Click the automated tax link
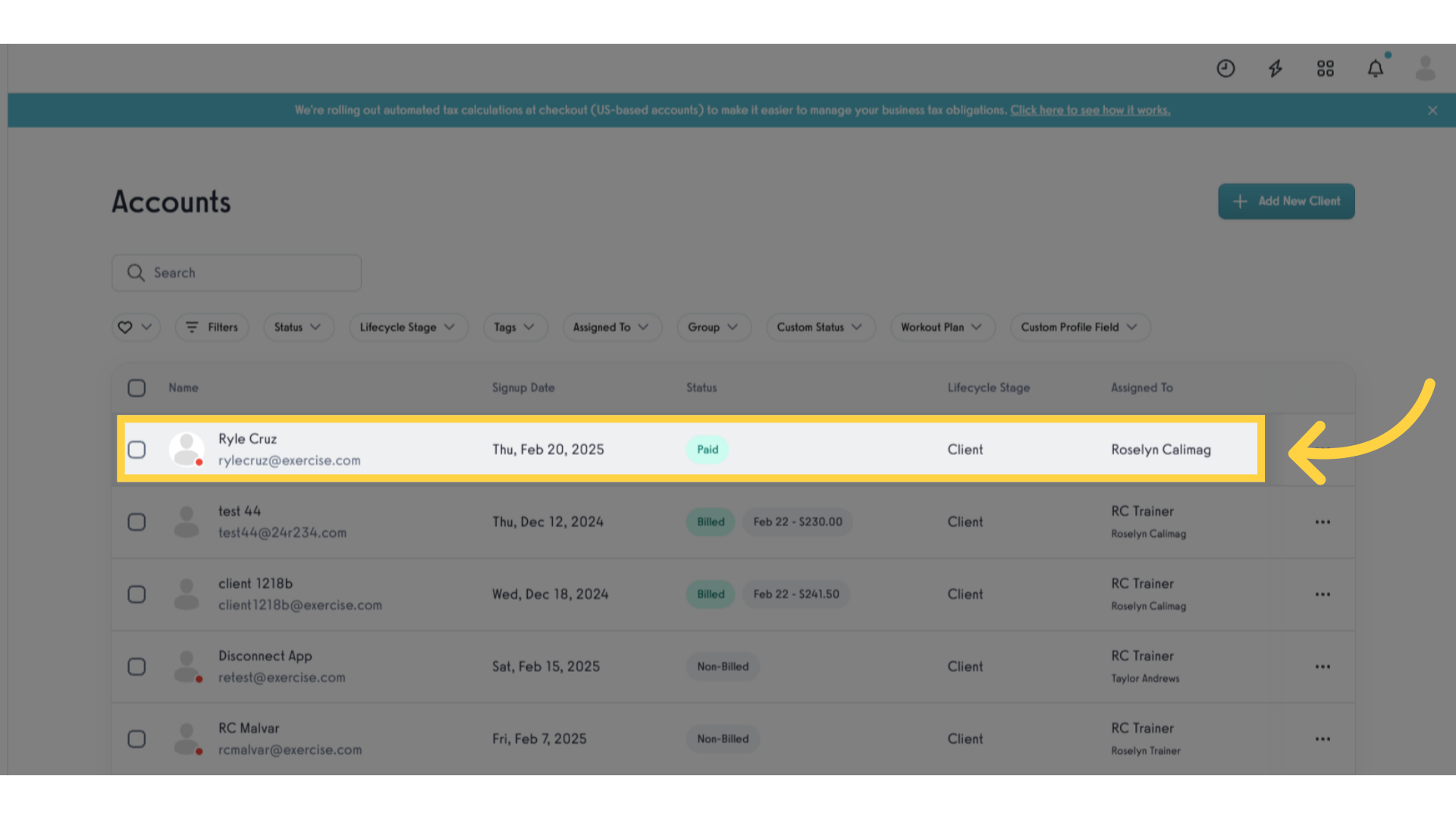The width and height of the screenshot is (1456, 819). point(1089,110)
